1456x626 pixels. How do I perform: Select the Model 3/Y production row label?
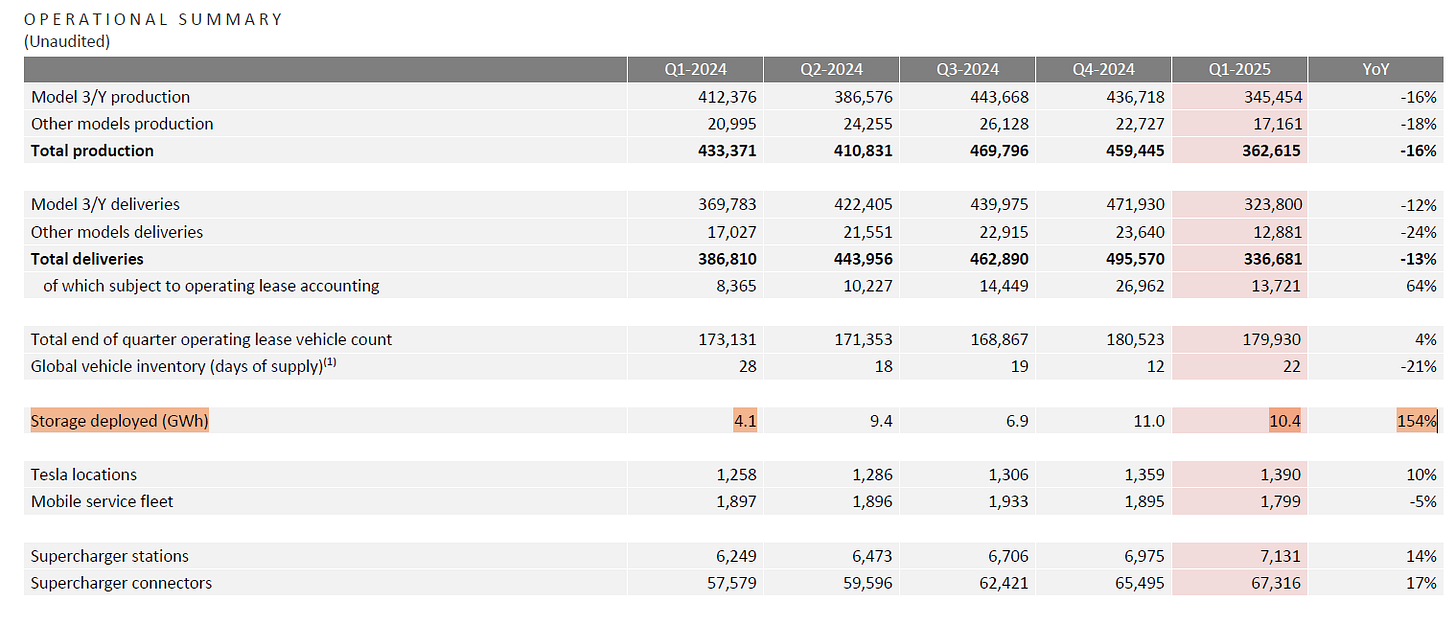point(110,97)
